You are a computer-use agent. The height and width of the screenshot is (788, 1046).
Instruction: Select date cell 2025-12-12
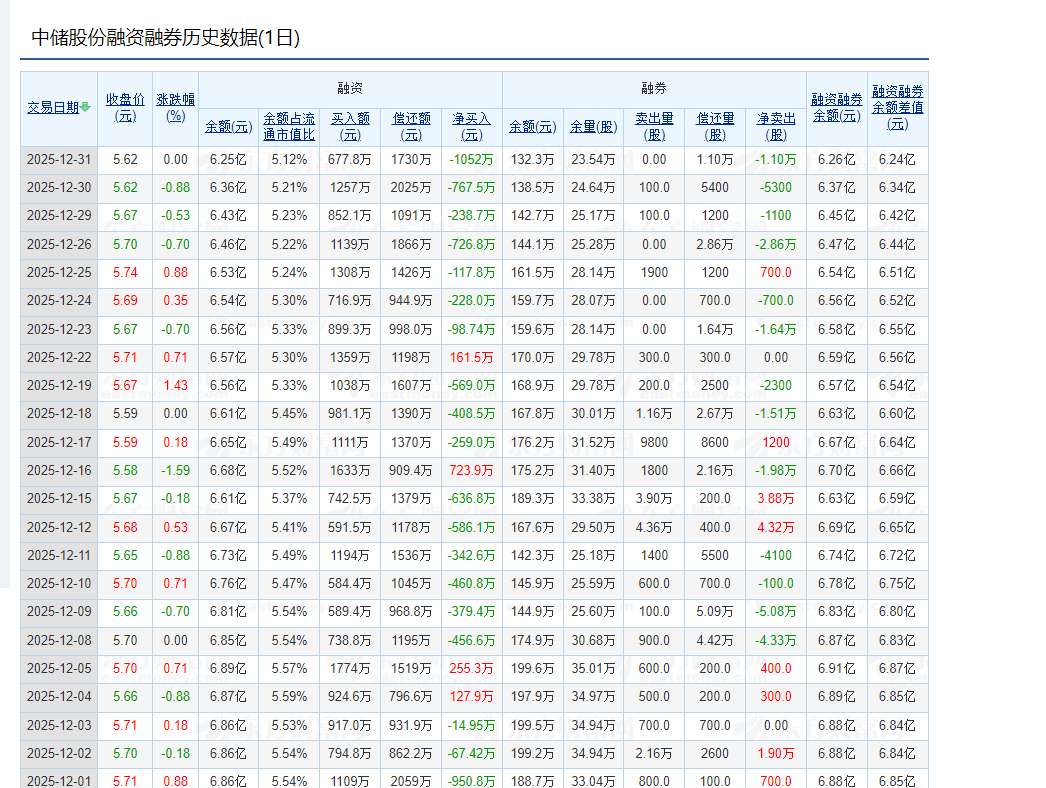click(x=59, y=527)
